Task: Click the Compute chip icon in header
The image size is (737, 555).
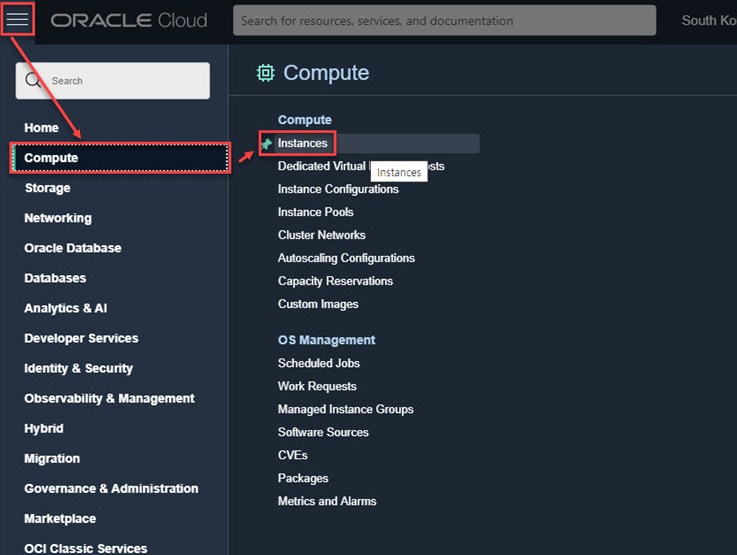Action: (266, 73)
